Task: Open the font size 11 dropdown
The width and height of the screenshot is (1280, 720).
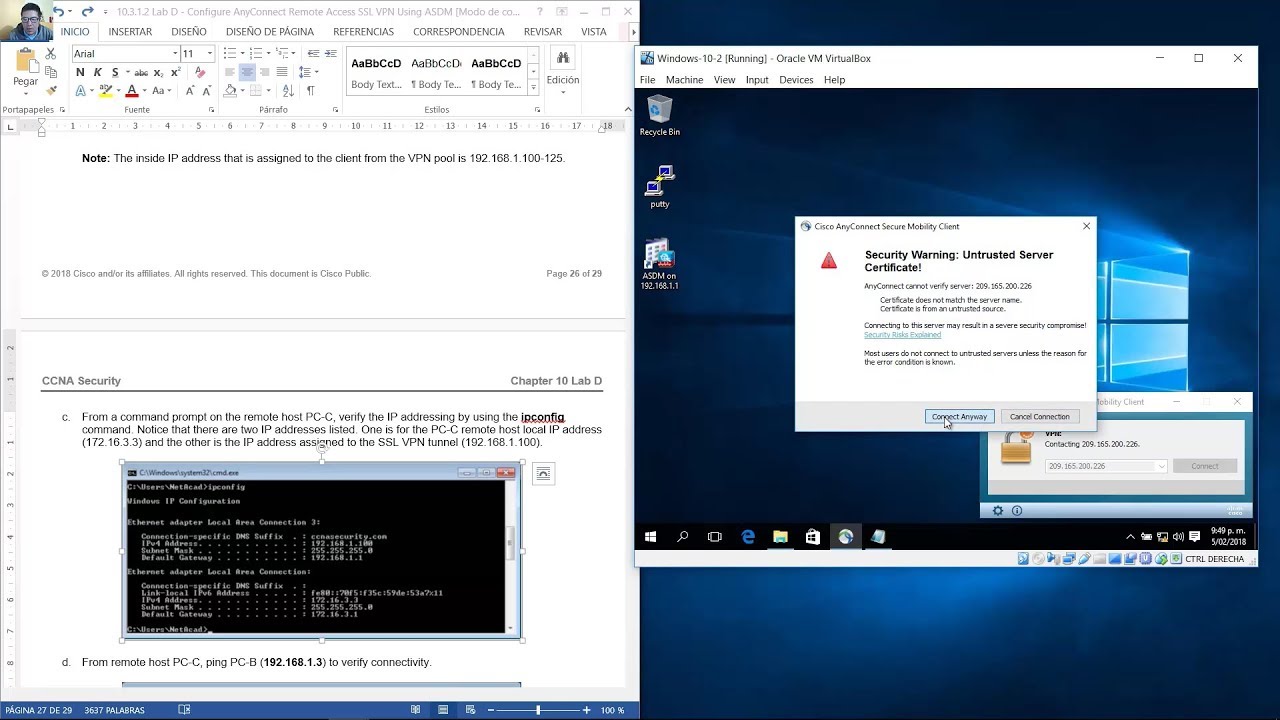Action: (210, 53)
